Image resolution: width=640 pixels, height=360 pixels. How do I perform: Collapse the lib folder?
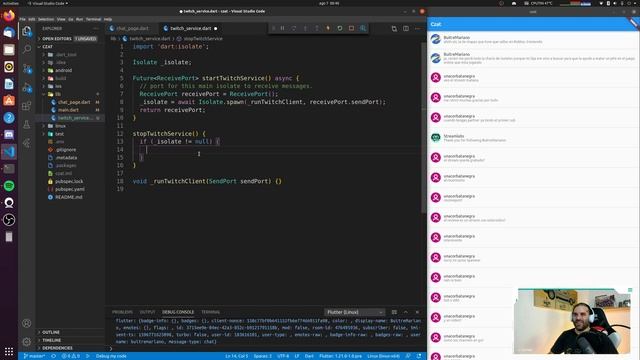[70, 94]
